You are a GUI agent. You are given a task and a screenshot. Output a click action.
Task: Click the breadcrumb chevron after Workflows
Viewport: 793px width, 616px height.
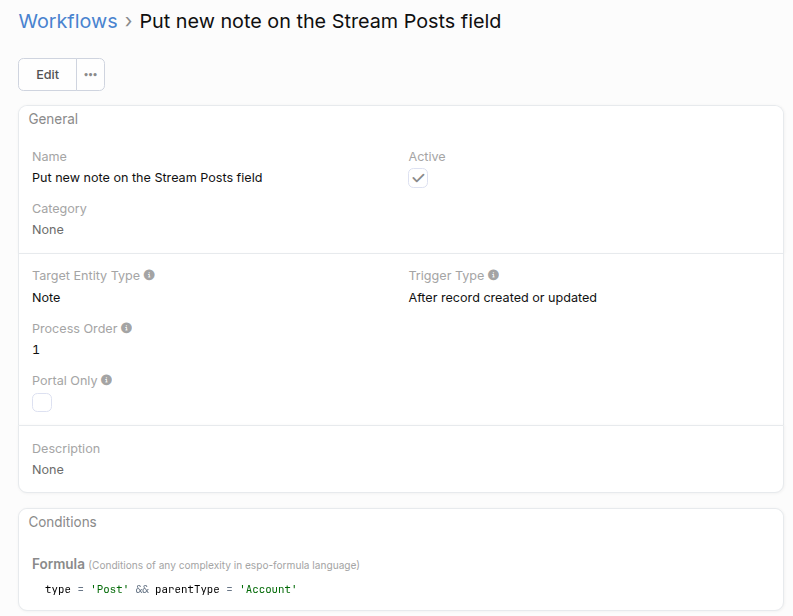(128, 21)
